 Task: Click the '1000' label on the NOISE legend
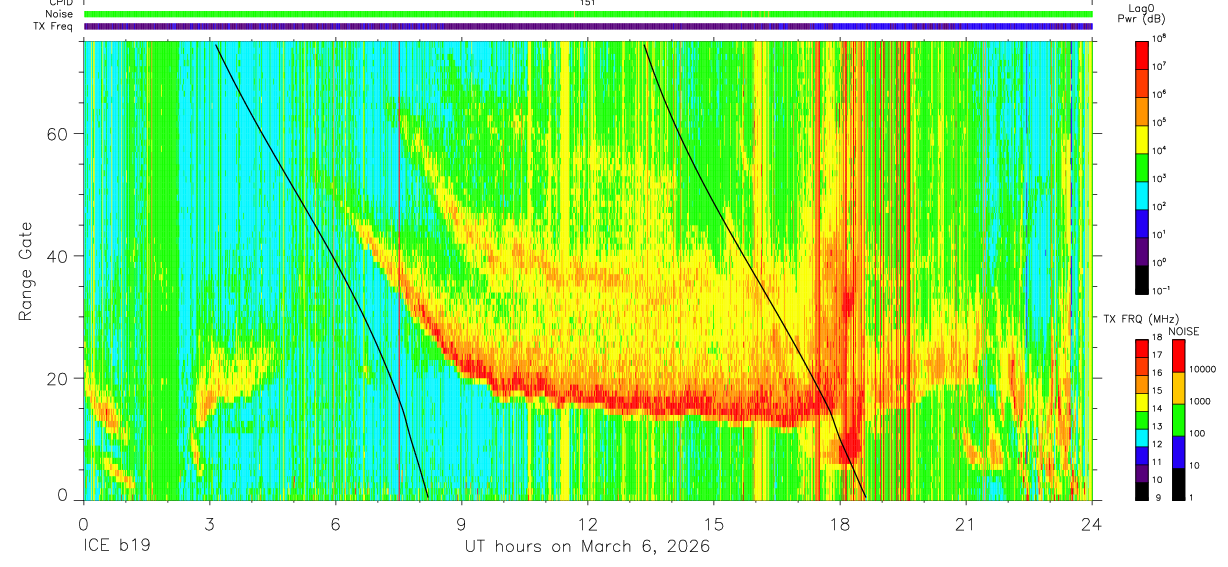[1200, 401]
